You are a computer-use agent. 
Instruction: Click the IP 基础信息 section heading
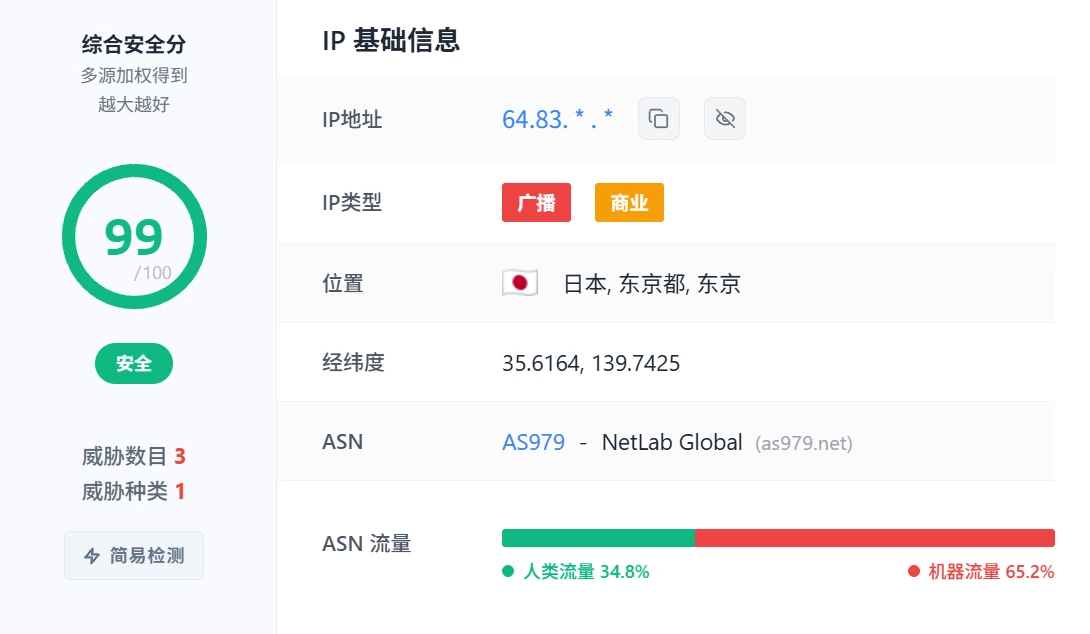coord(391,40)
